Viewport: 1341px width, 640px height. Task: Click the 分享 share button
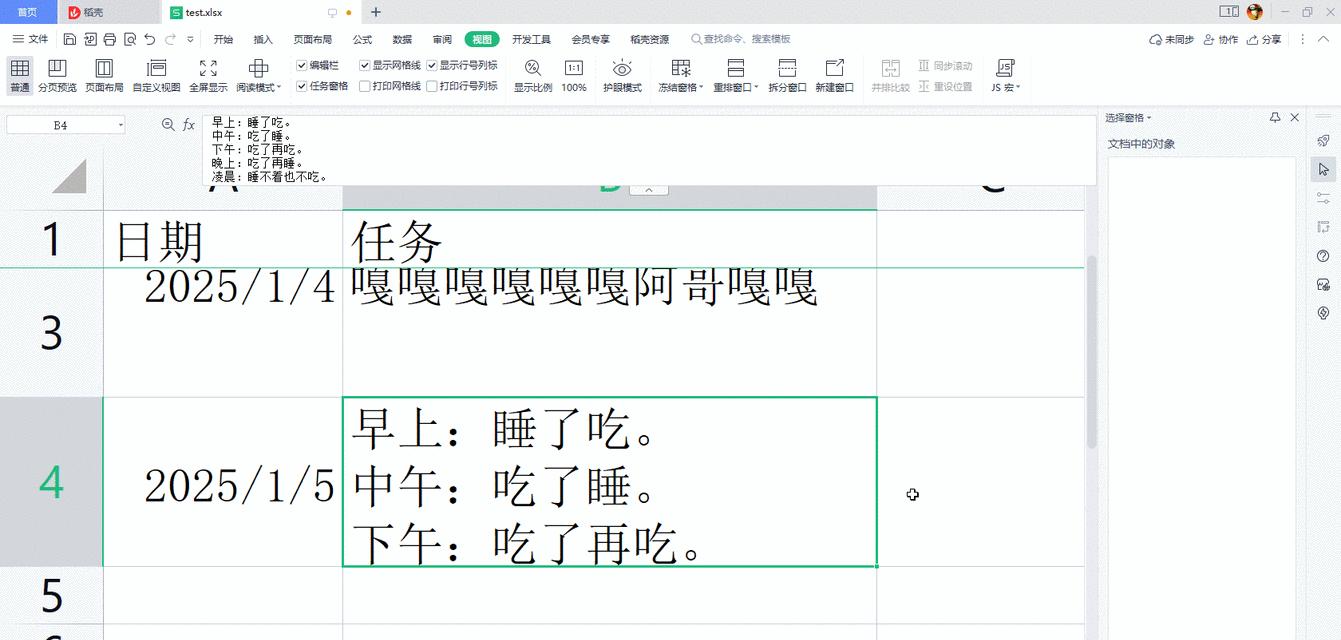1263,40
